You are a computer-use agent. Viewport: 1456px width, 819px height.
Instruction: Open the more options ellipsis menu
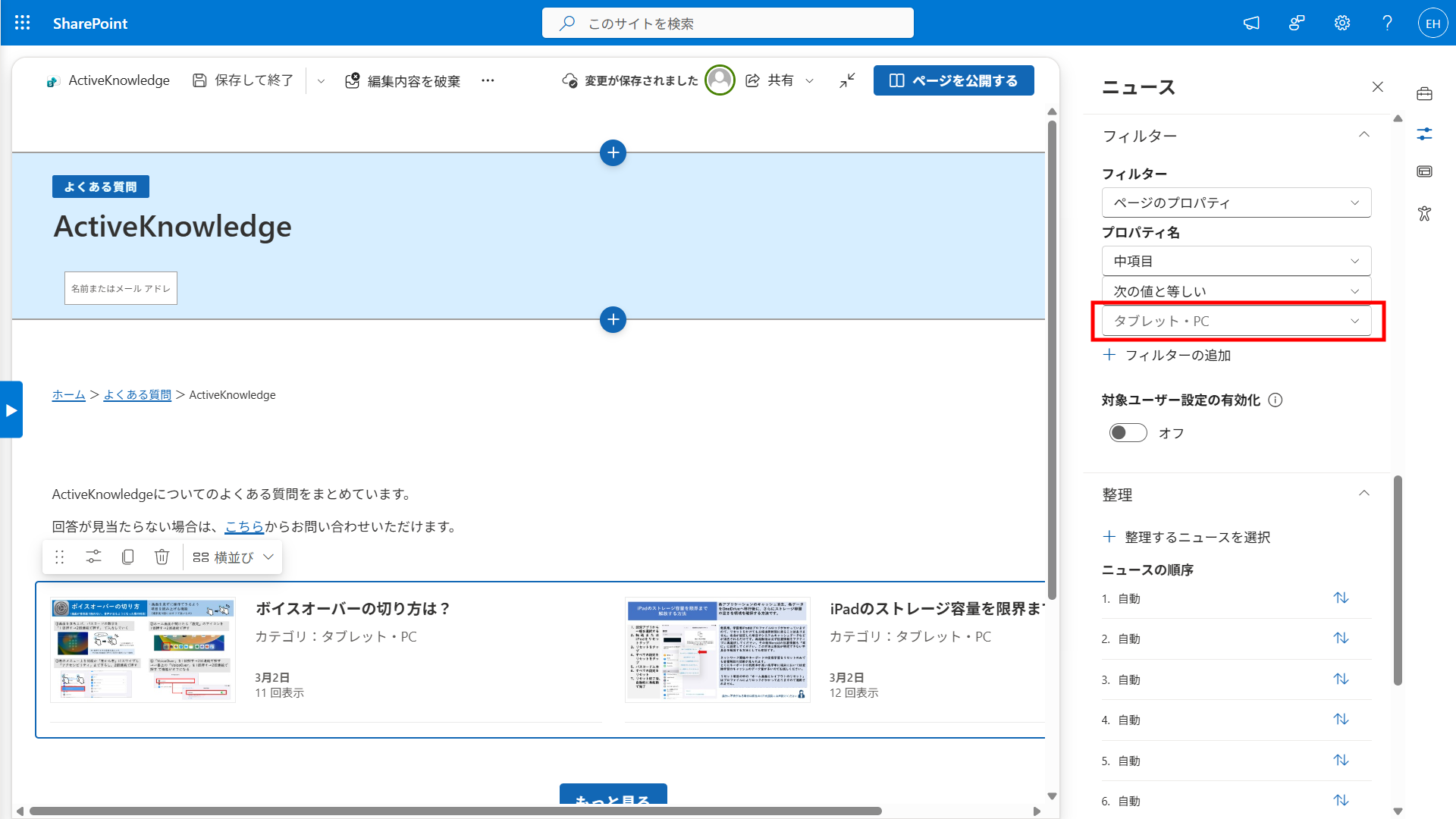coord(488,80)
